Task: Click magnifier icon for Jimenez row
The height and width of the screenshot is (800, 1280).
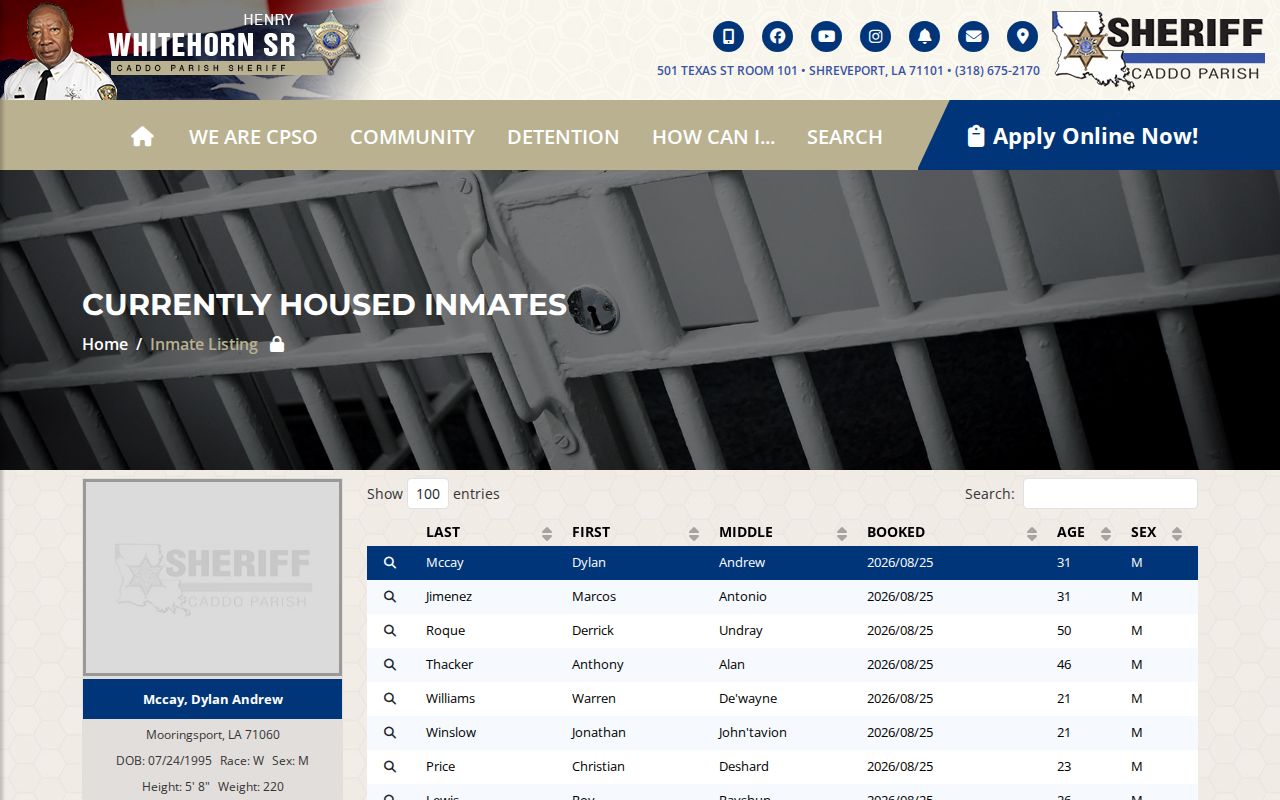Action: point(390,597)
